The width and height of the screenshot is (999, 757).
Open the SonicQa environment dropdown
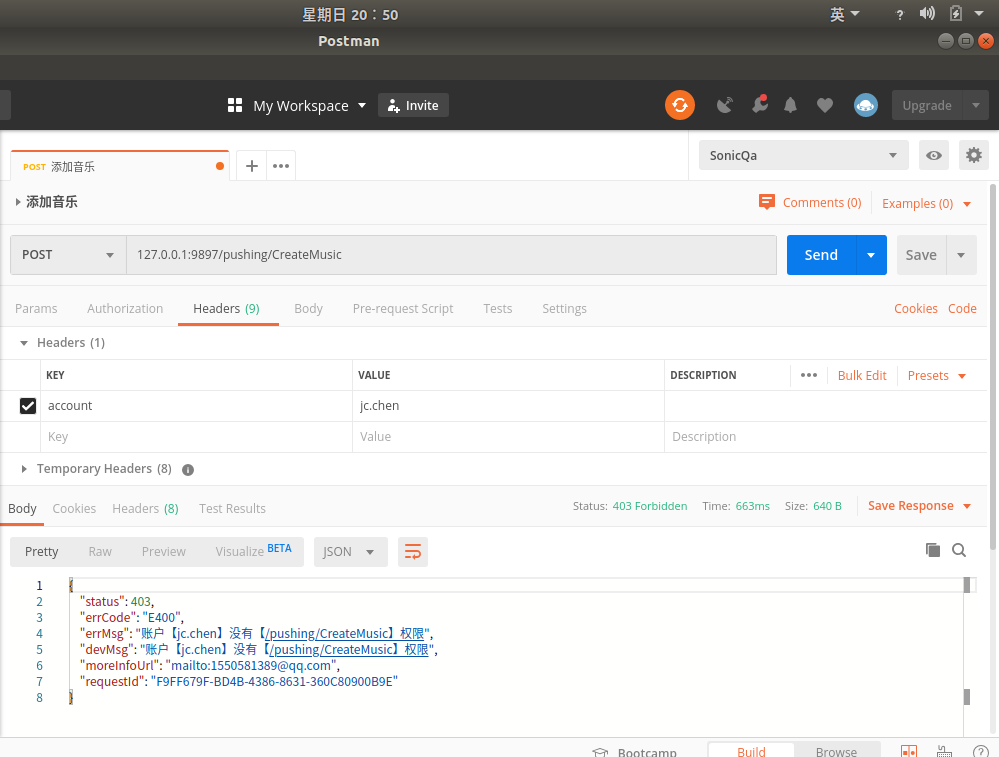coord(803,155)
